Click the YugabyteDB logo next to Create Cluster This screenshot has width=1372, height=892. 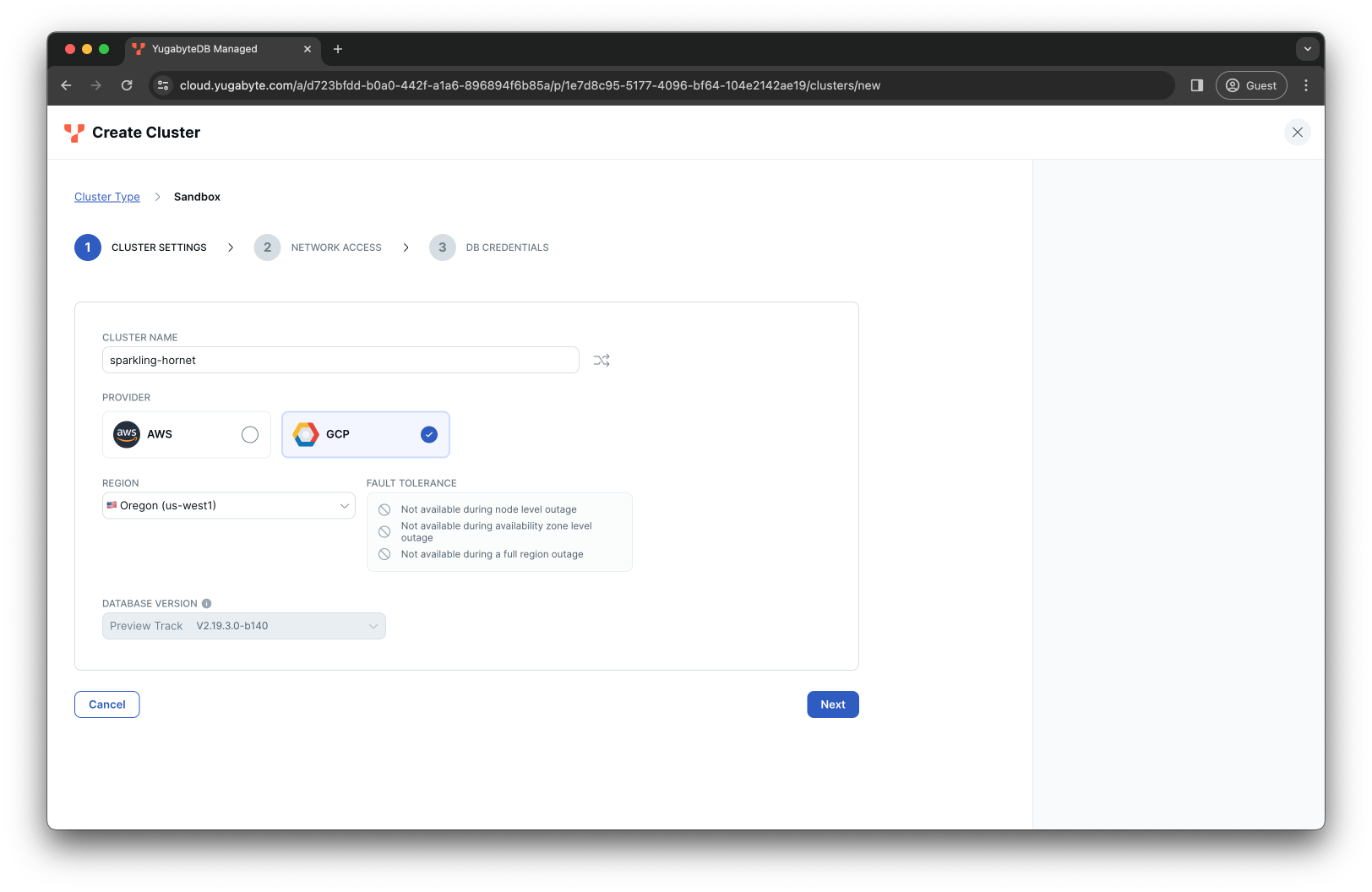pos(73,133)
